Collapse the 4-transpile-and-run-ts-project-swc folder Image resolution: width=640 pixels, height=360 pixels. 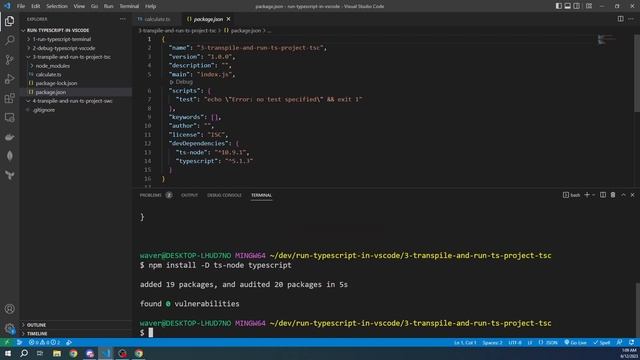[72, 101]
